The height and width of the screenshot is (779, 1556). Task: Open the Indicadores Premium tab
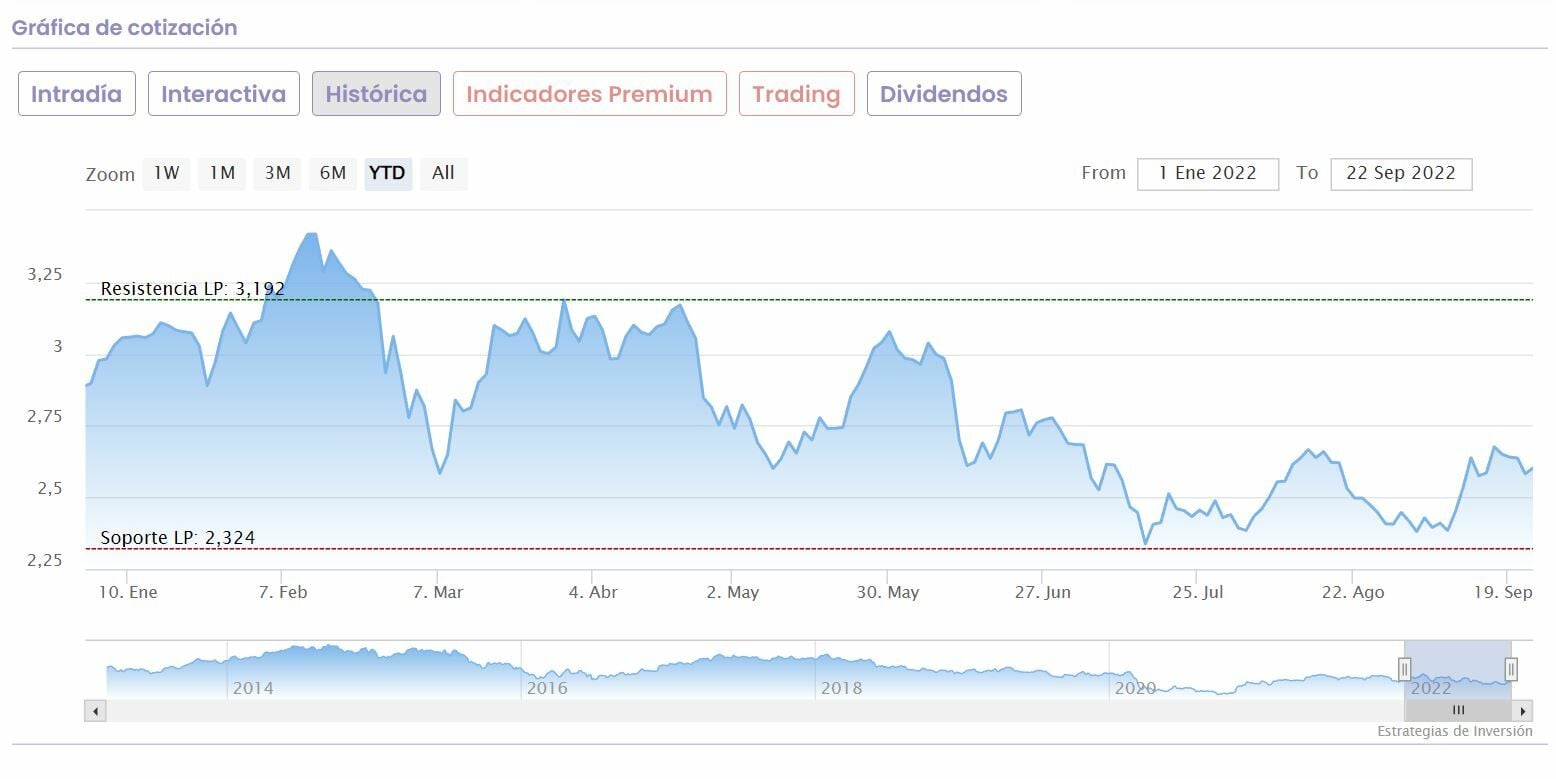coord(589,94)
